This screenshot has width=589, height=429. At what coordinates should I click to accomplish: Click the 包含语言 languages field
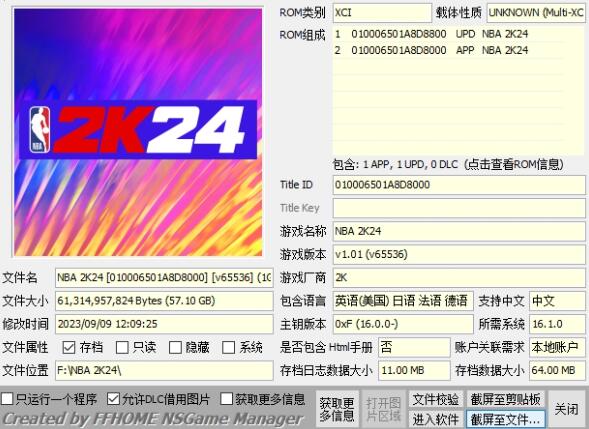tap(403, 301)
